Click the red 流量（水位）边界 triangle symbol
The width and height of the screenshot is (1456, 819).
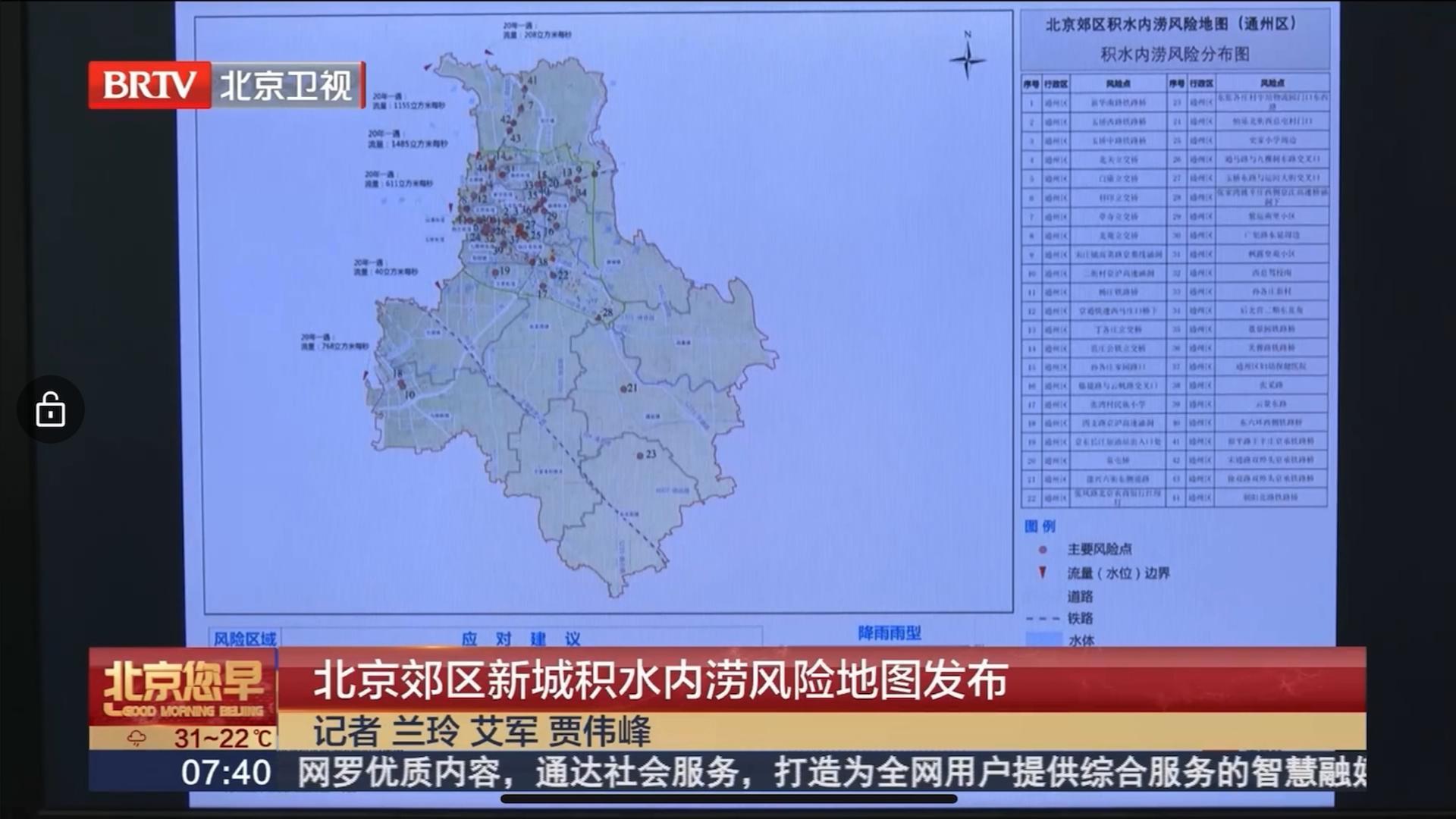click(x=1042, y=573)
